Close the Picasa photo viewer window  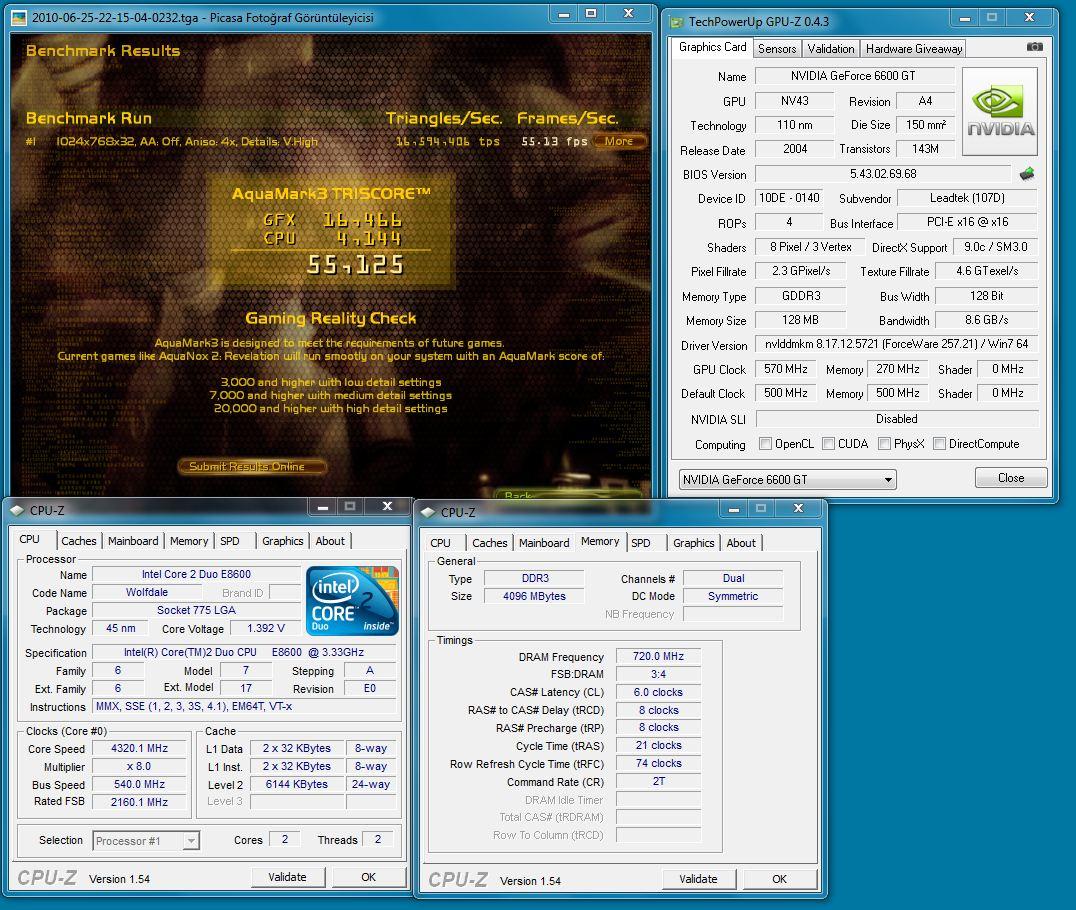point(628,14)
